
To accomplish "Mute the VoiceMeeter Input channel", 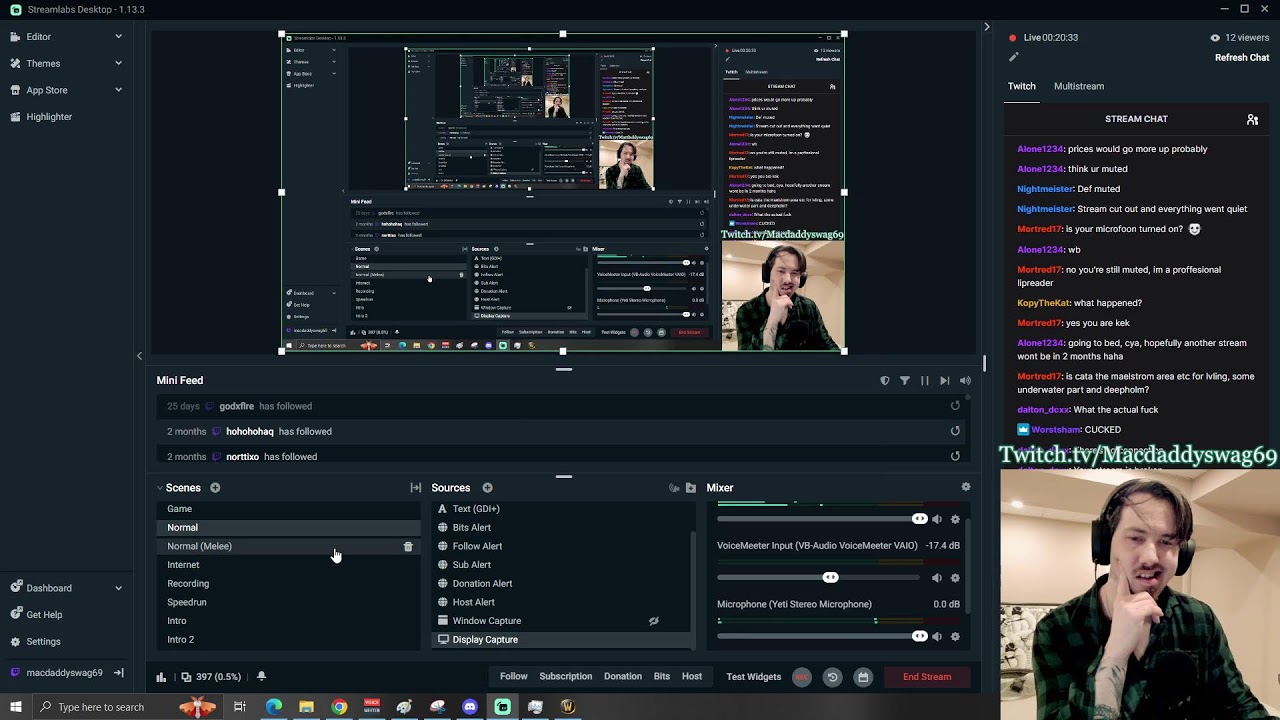I will pyautogui.click(x=937, y=578).
